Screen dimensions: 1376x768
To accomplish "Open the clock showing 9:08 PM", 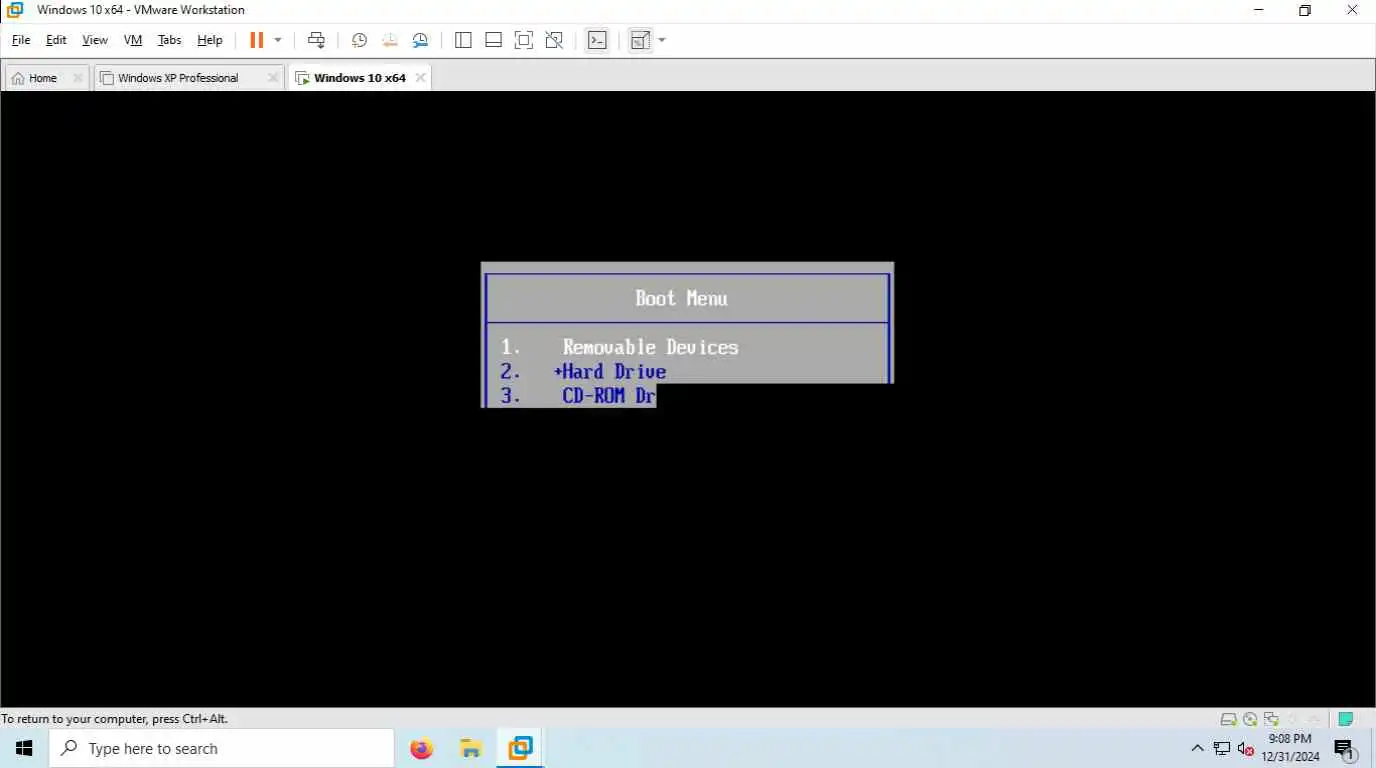I will [x=1290, y=748].
